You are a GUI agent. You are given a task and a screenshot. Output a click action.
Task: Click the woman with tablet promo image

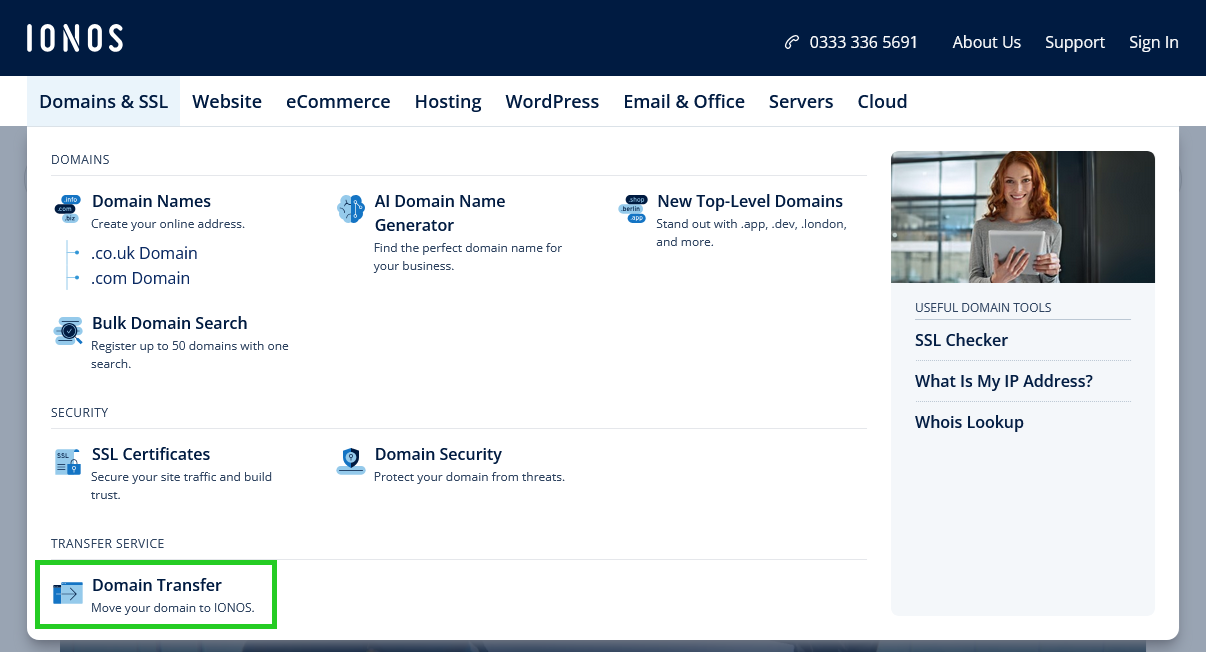1022,217
